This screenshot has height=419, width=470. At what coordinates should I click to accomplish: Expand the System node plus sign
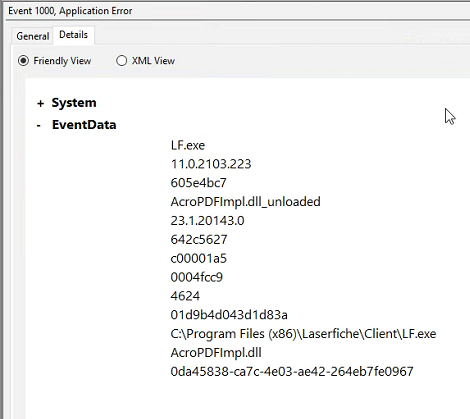tap(40, 104)
